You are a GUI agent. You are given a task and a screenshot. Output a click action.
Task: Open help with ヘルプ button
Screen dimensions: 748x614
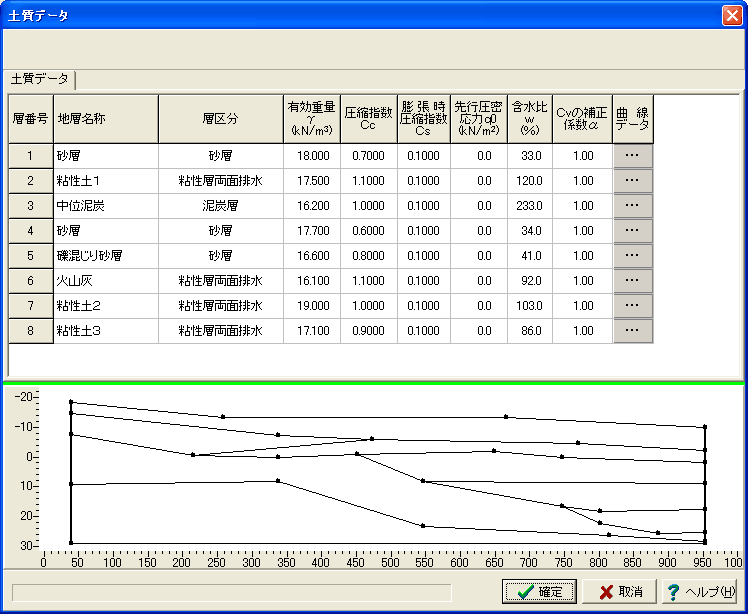click(701, 591)
